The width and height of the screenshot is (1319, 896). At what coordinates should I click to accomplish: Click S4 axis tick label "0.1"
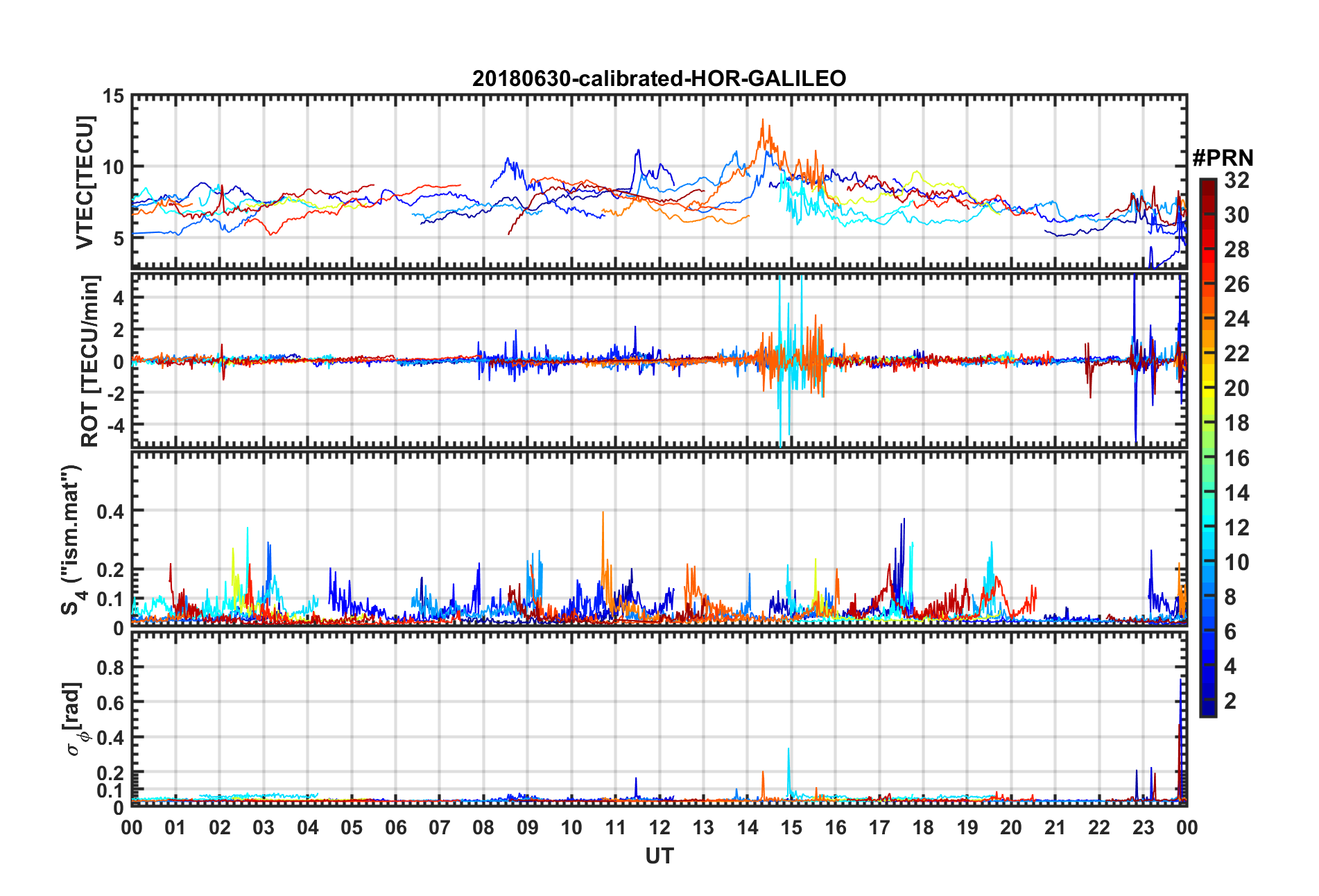tap(110, 599)
